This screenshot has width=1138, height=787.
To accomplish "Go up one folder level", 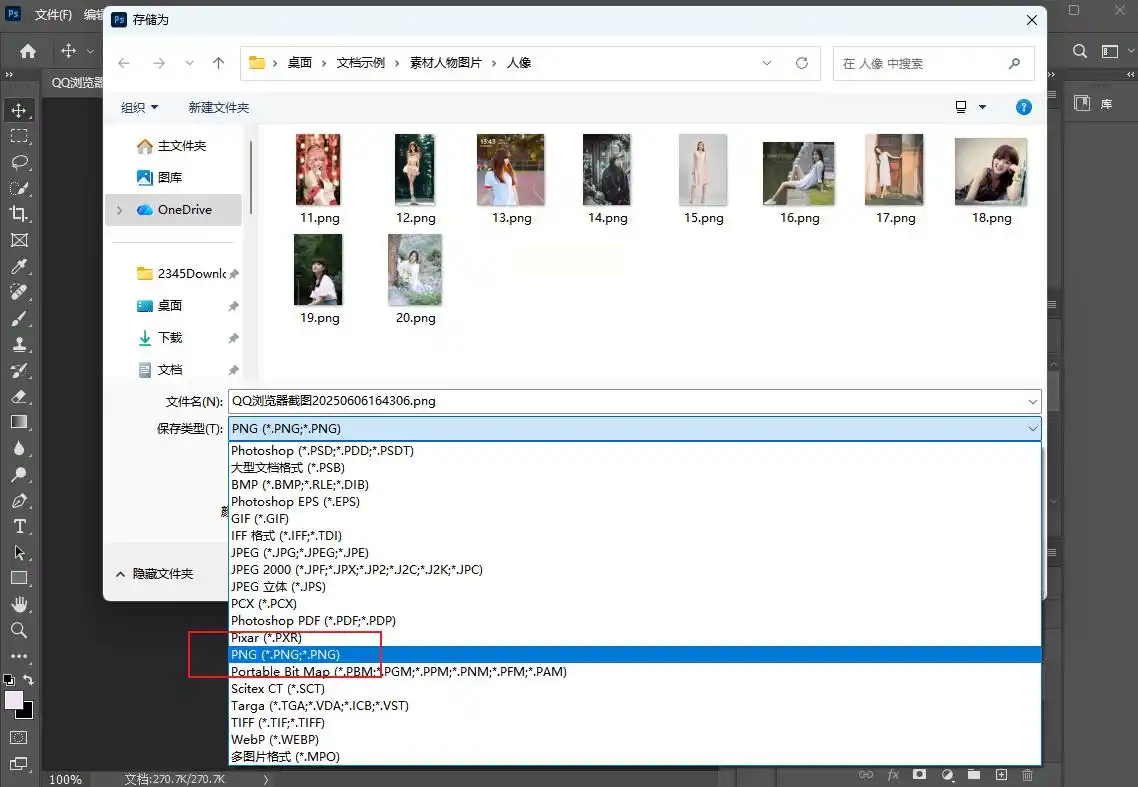I will [218, 63].
